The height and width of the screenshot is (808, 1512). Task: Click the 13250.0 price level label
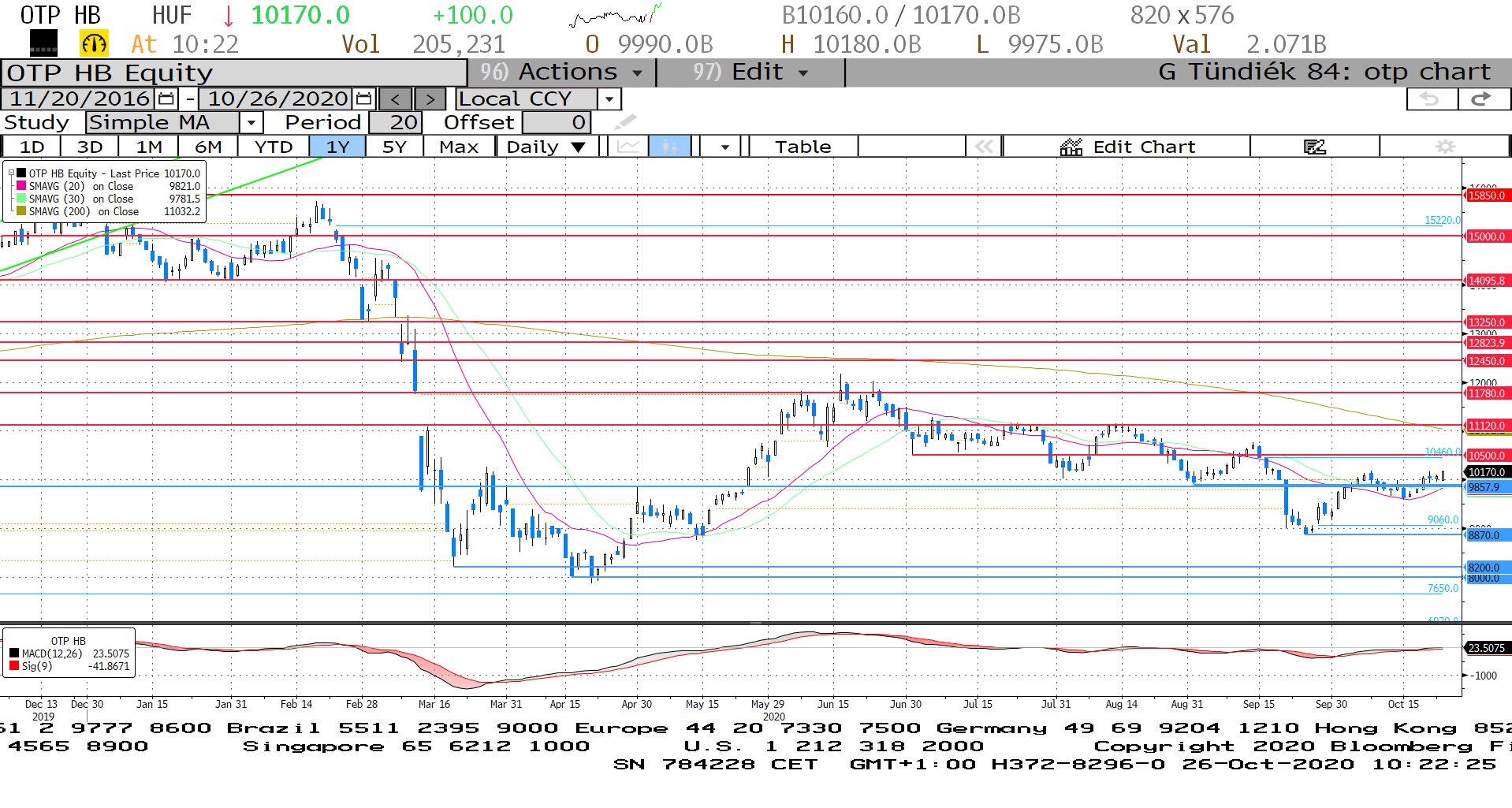[x=1487, y=322]
